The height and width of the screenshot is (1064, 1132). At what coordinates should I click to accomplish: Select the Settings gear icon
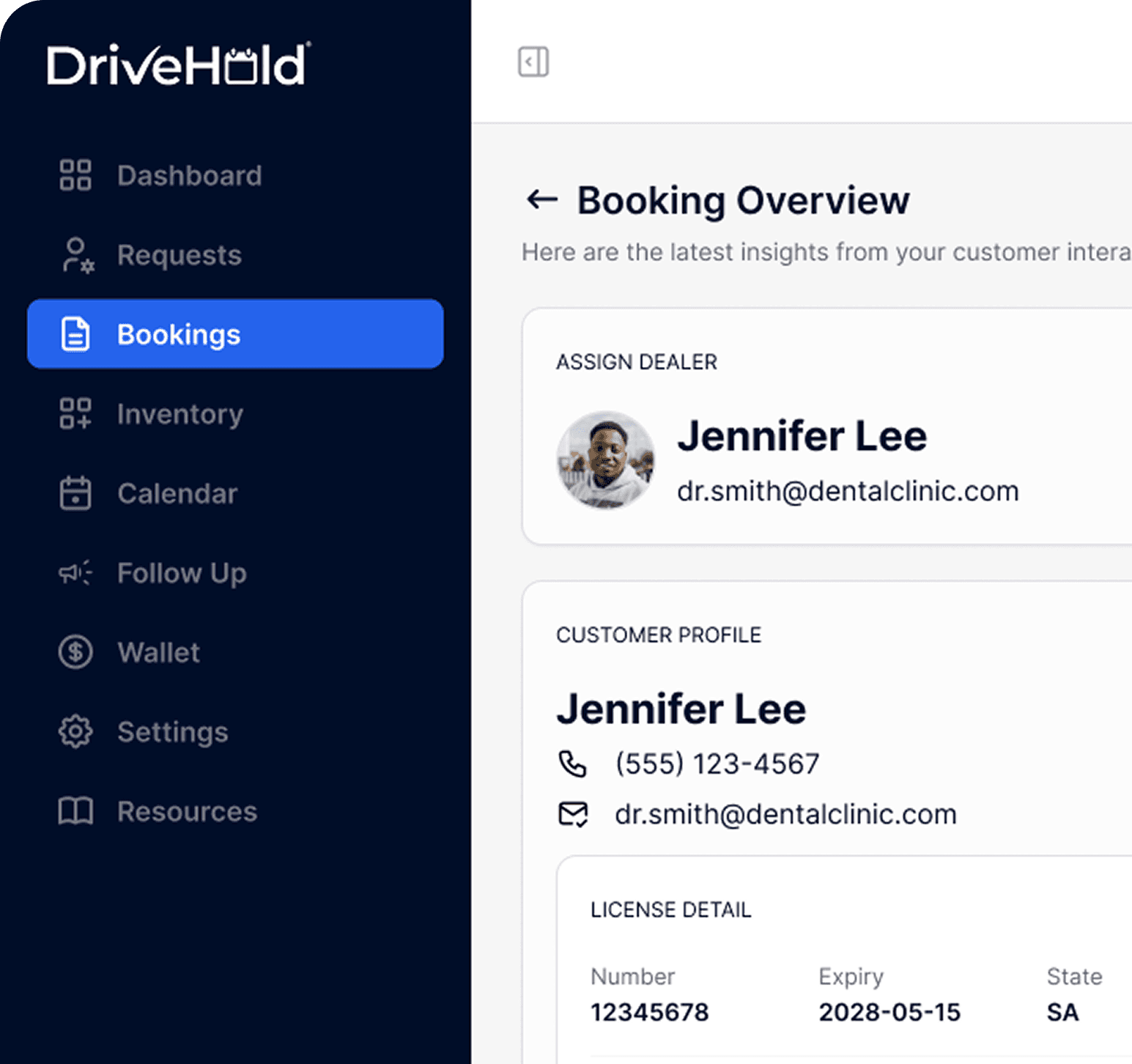[74, 731]
